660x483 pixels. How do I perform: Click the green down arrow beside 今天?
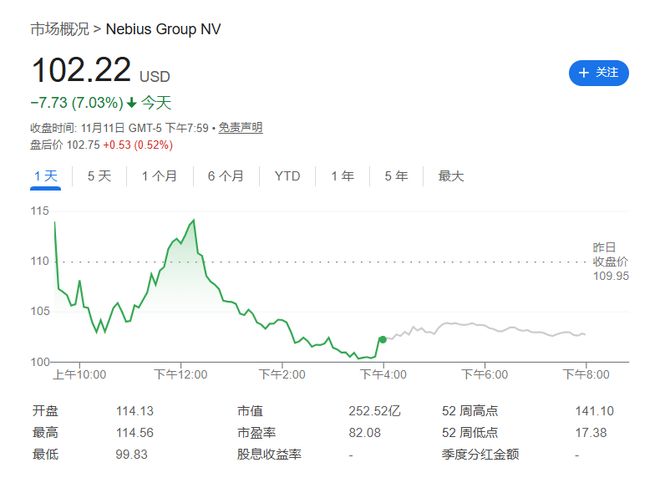[131, 103]
